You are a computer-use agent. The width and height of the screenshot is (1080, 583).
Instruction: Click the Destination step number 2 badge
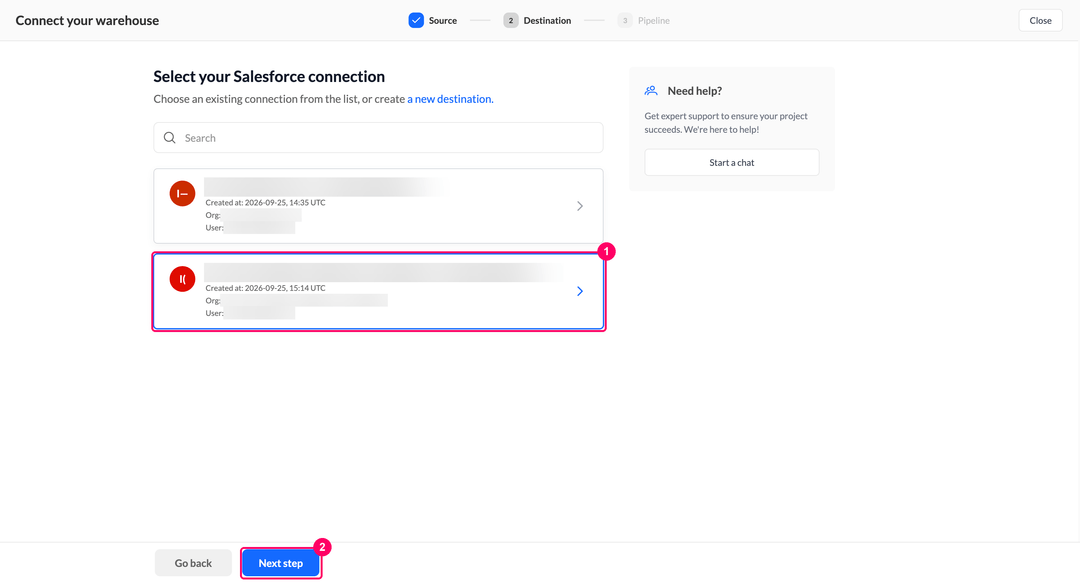[x=510, y=20]
